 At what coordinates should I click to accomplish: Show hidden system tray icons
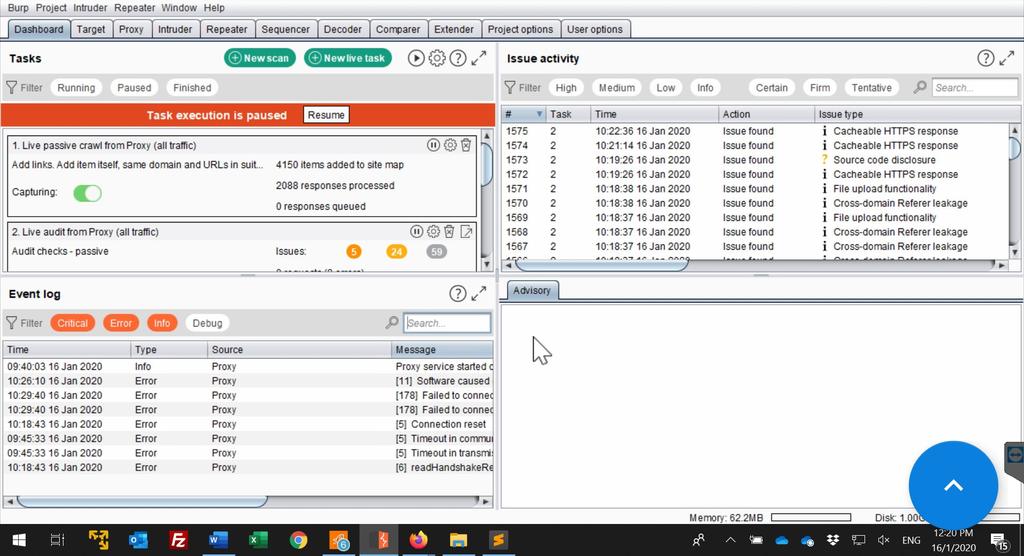tap(731, 540)
